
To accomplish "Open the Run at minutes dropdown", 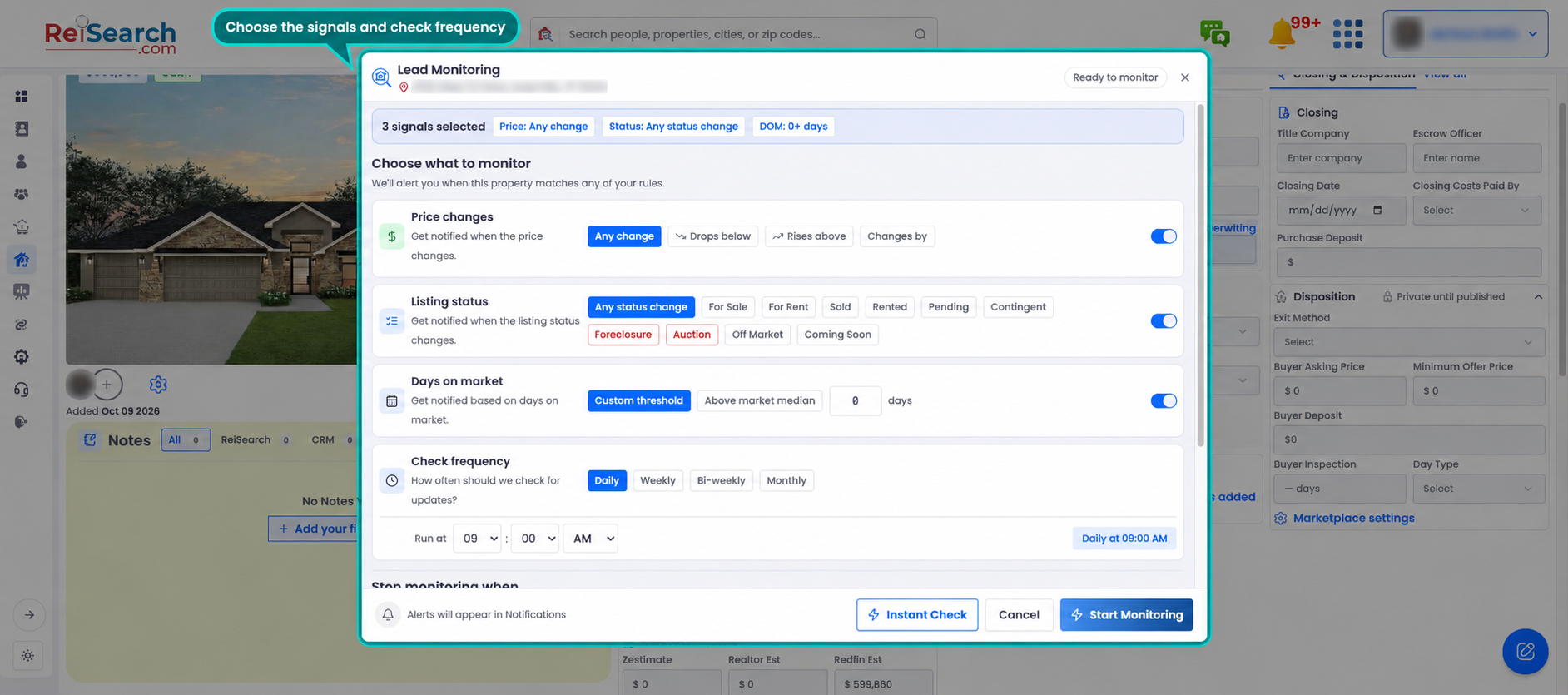I will coord(534,539).
